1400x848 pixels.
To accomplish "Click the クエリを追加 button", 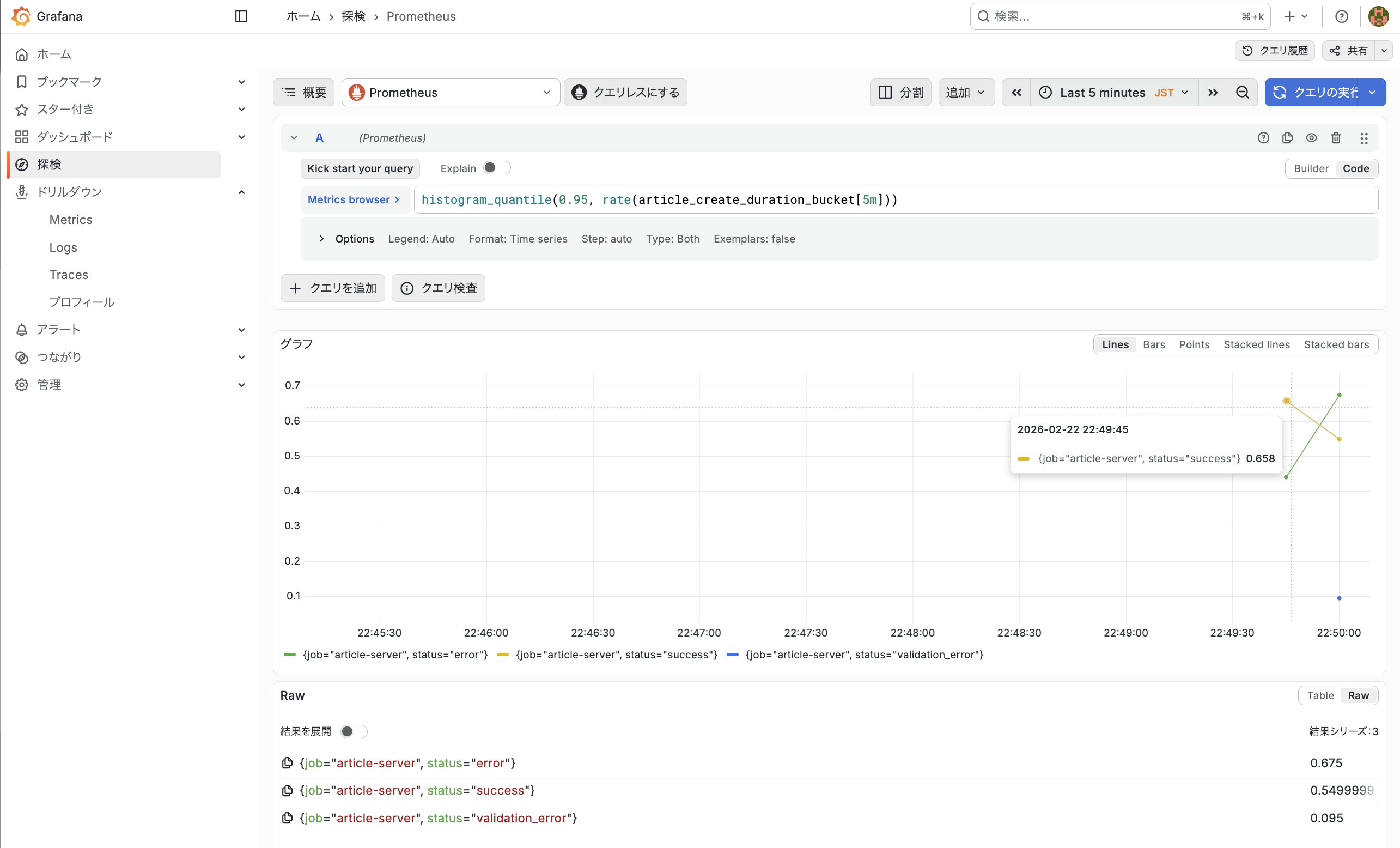I will pyautogui.click(x=333, y=288).
